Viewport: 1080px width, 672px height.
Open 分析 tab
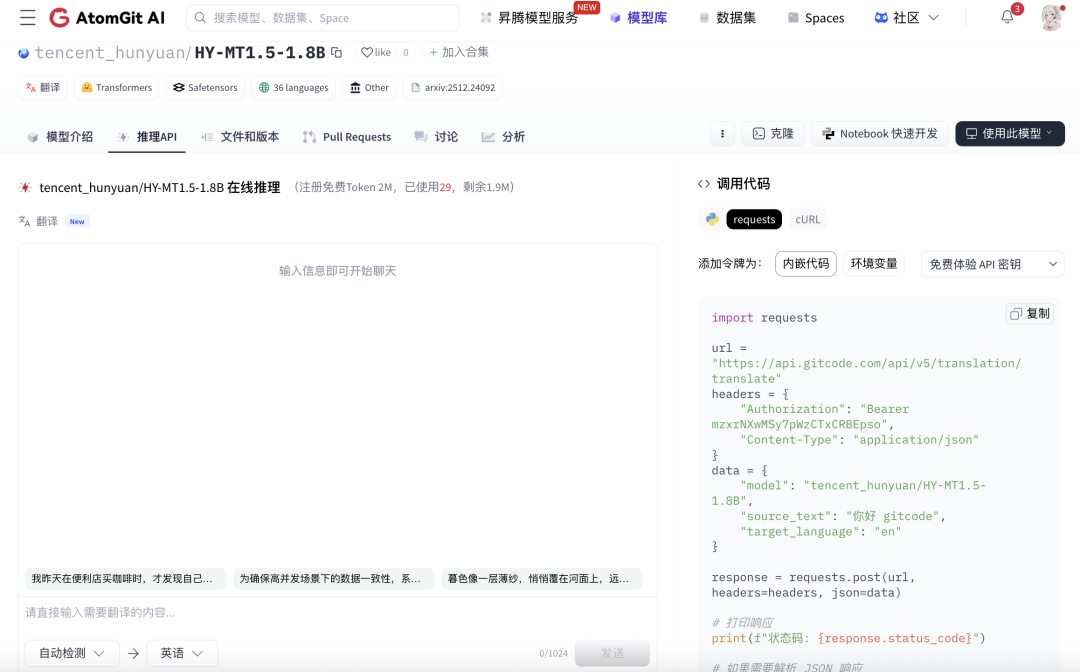tap(503, 137)
